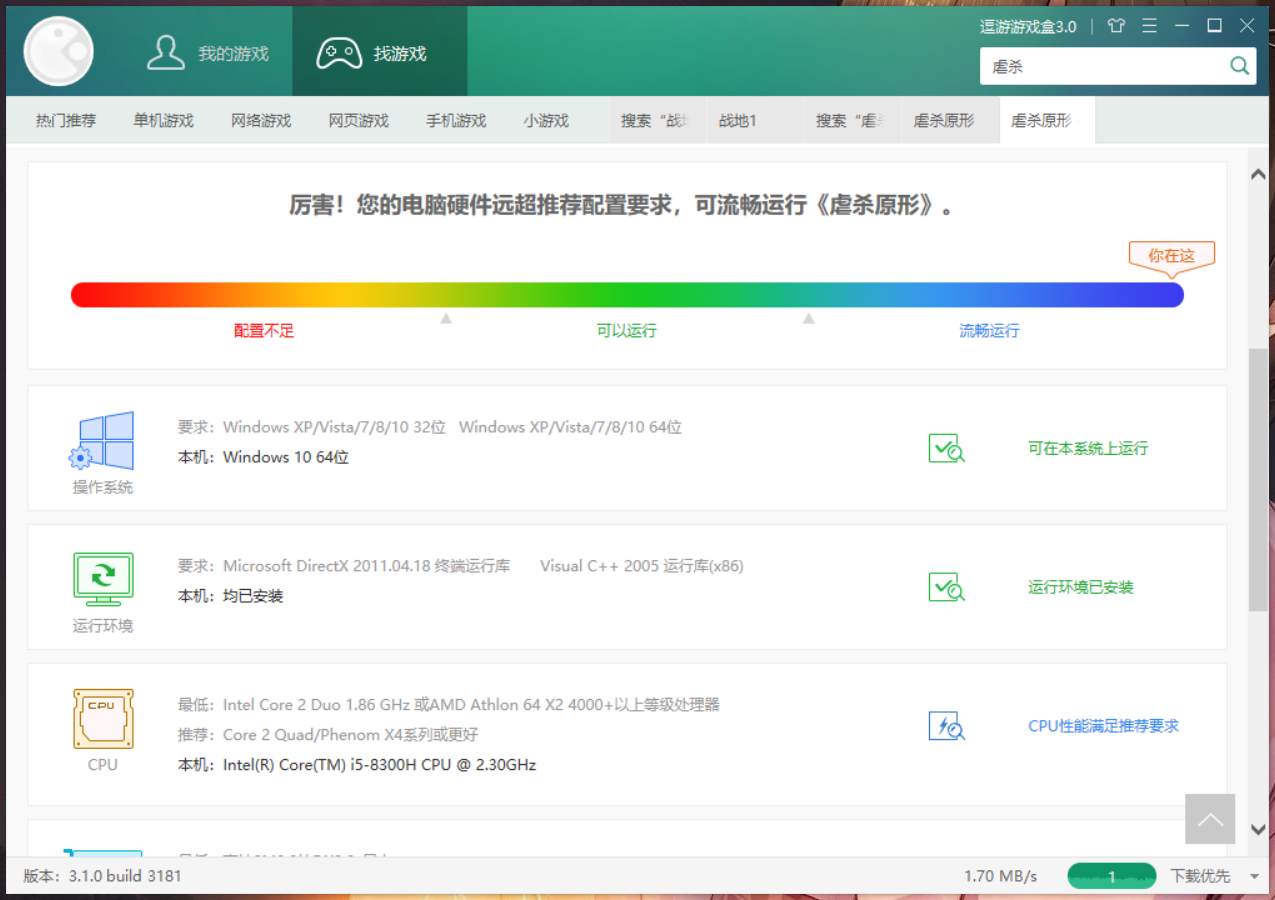
Task: Switch to 找游戏 tab
Action: tap(380, 52)
